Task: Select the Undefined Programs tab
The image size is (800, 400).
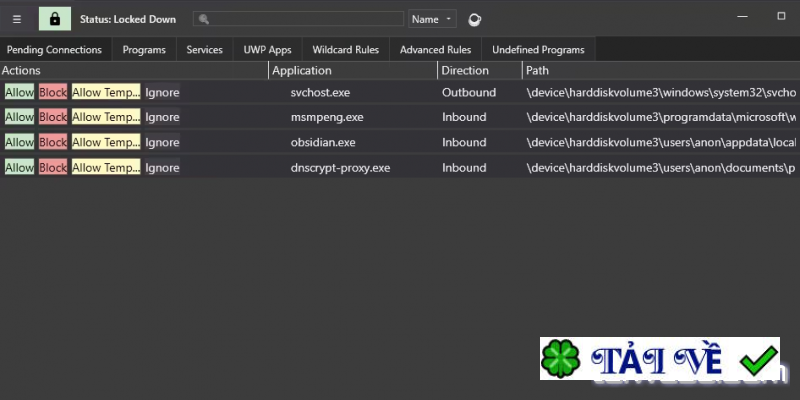Action: [538, 49]
